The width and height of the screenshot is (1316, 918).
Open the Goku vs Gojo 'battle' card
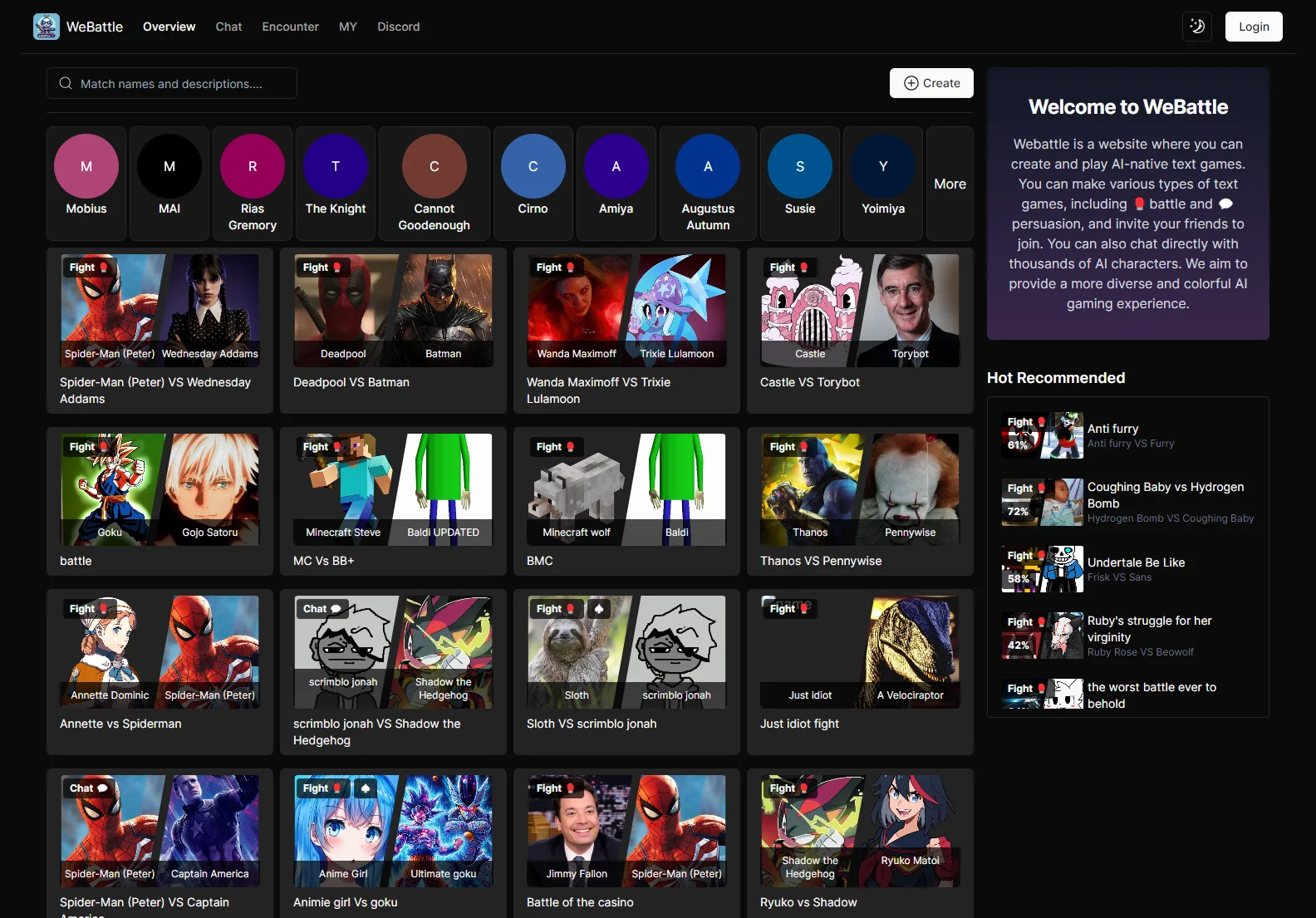tap(160, 501)
